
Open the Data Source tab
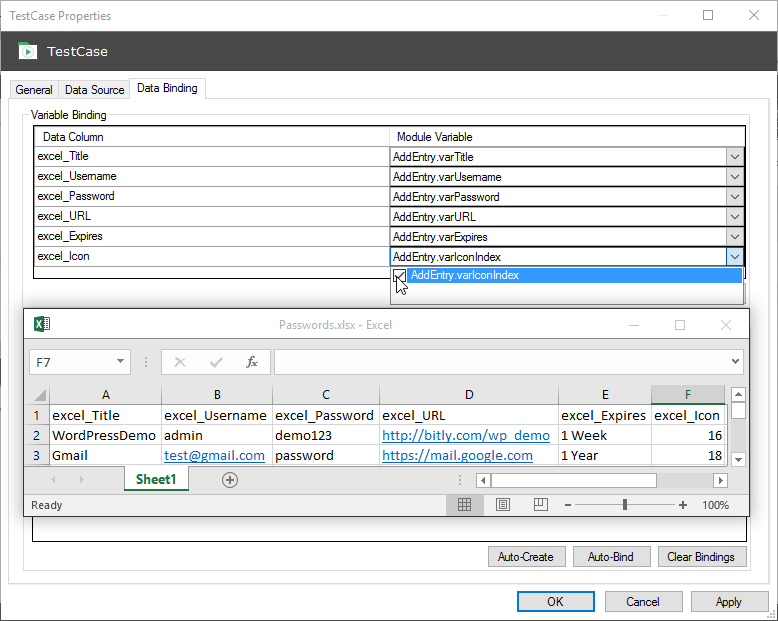[94, 90]
